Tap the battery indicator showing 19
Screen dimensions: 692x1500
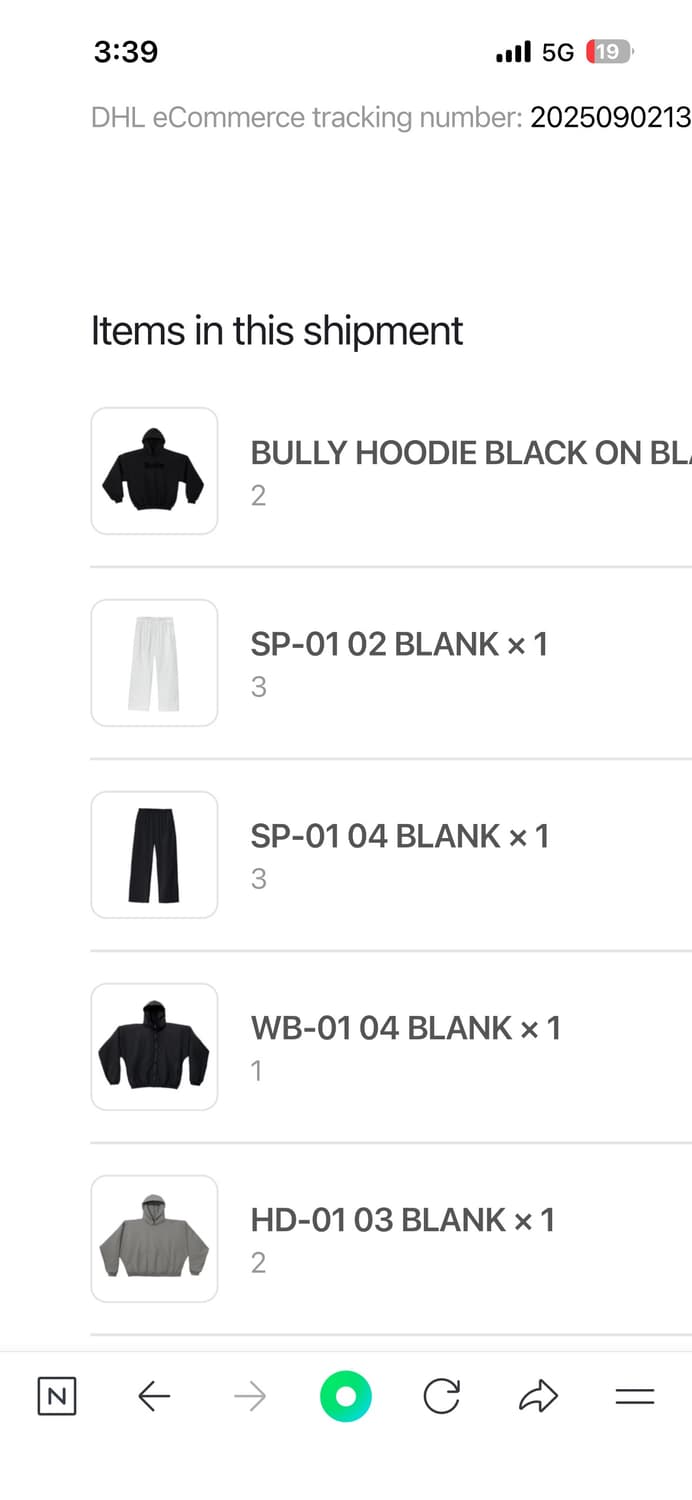606,51
